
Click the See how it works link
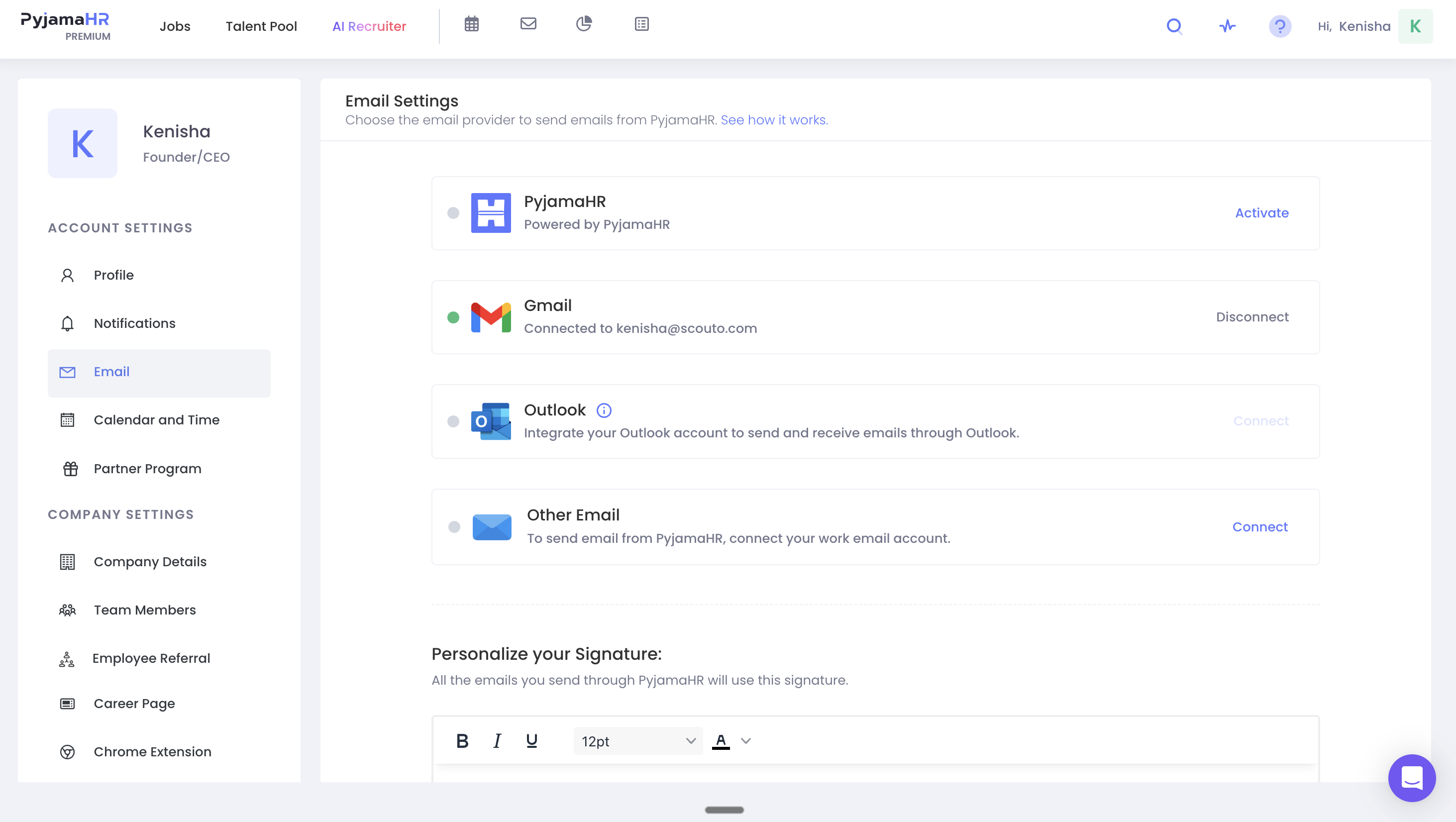coord(774,120)
